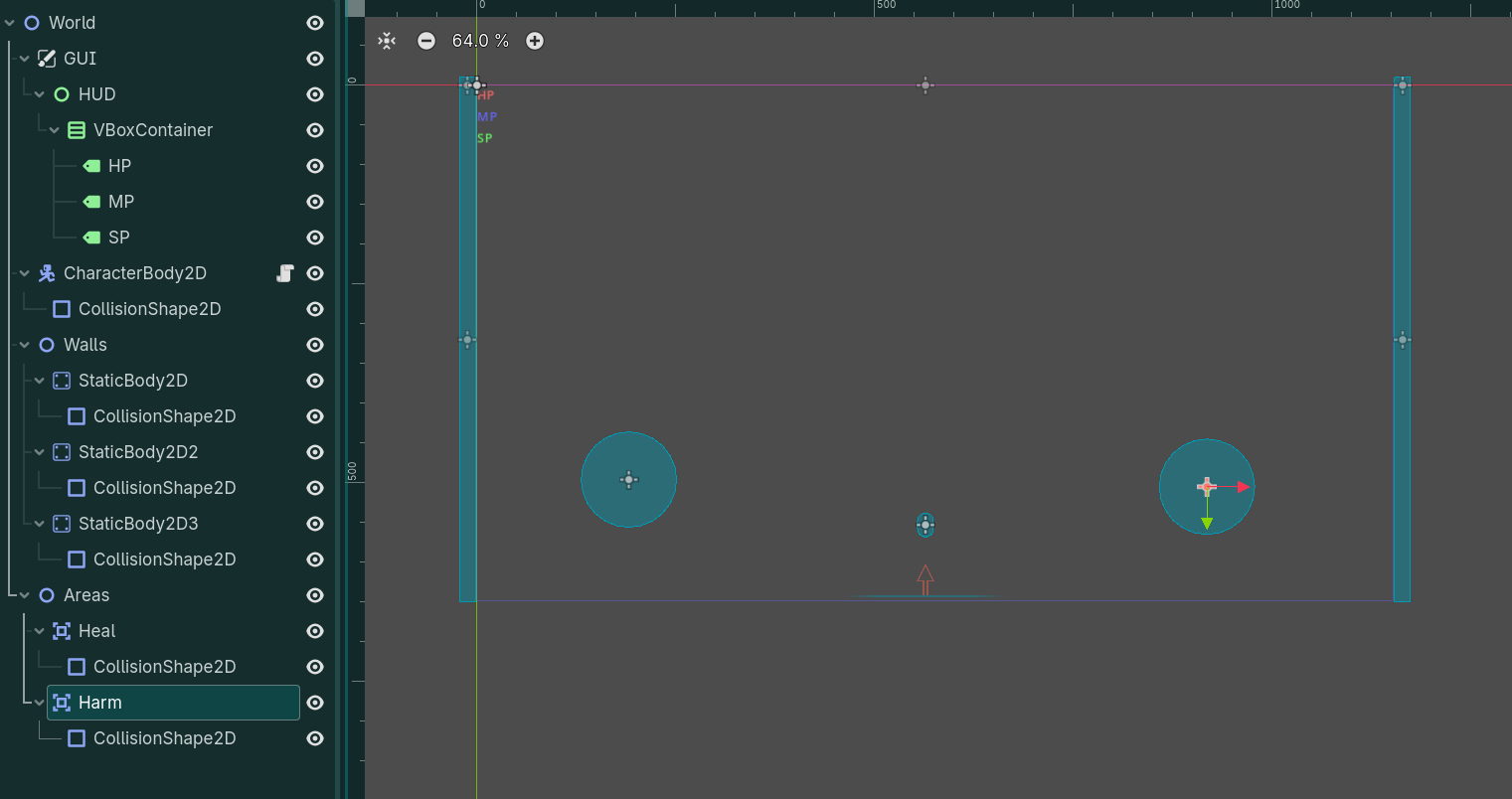Image resolution: width=1512 pixels, height=799 pixels.
Task: Collapse the VBoxContainer children
Action: (55, 130)
